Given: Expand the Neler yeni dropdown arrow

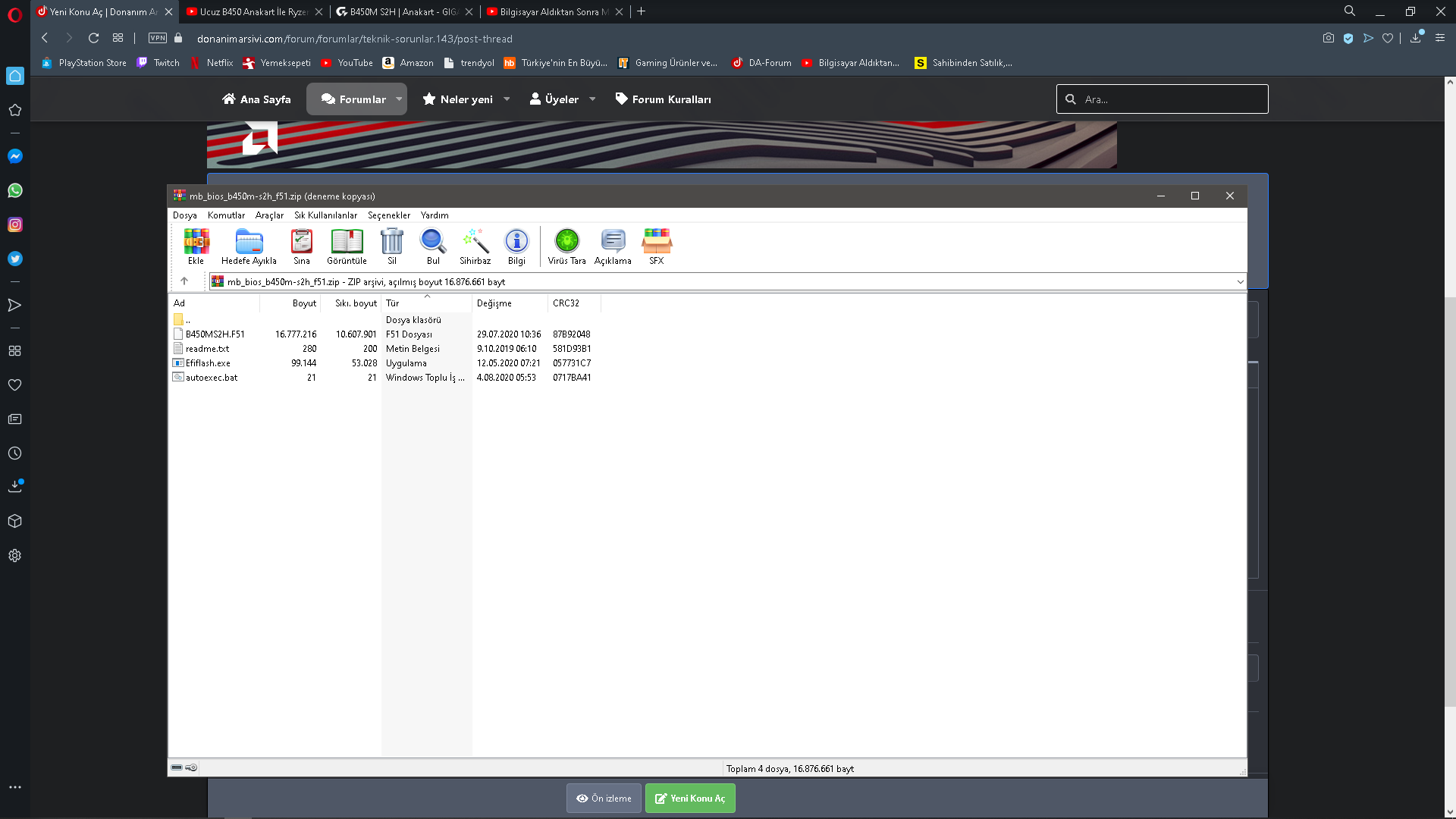Looking at the screenshot, I should point(507,99).
